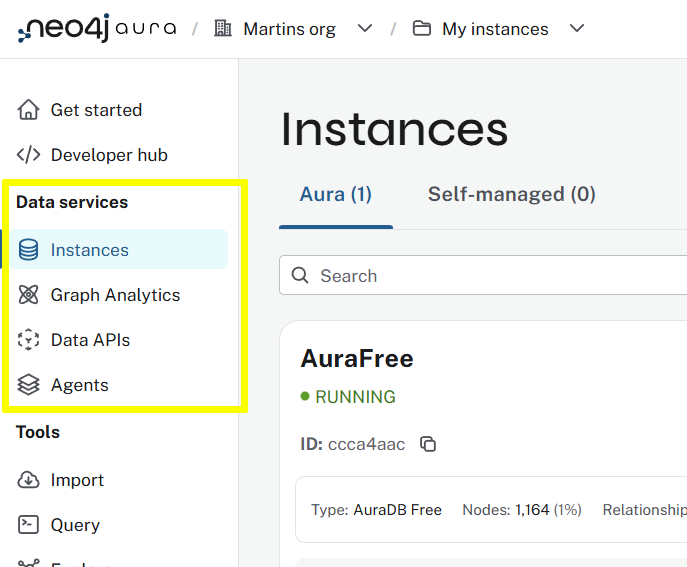The image size is (687, 567).
Task: Focus the Search instances input field
Action: (x=490, y=276)
